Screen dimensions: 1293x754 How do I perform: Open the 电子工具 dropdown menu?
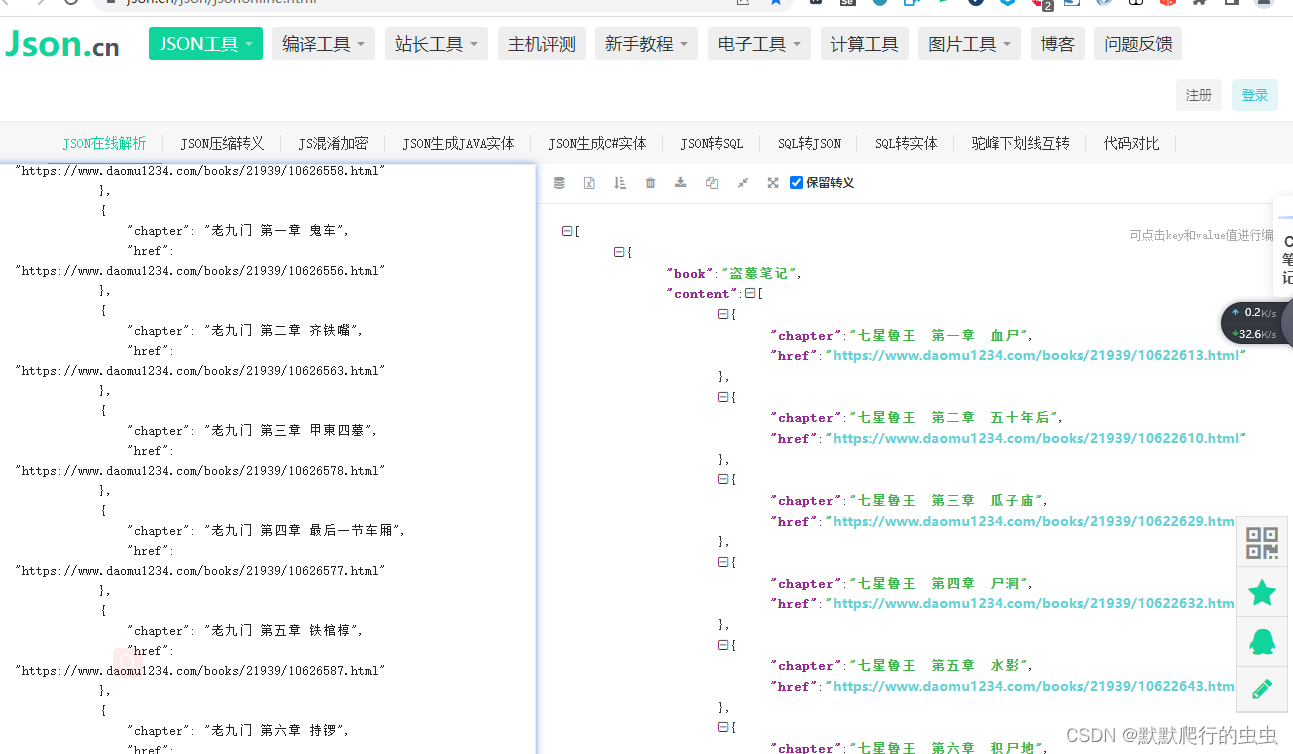[x=760, y=44]
